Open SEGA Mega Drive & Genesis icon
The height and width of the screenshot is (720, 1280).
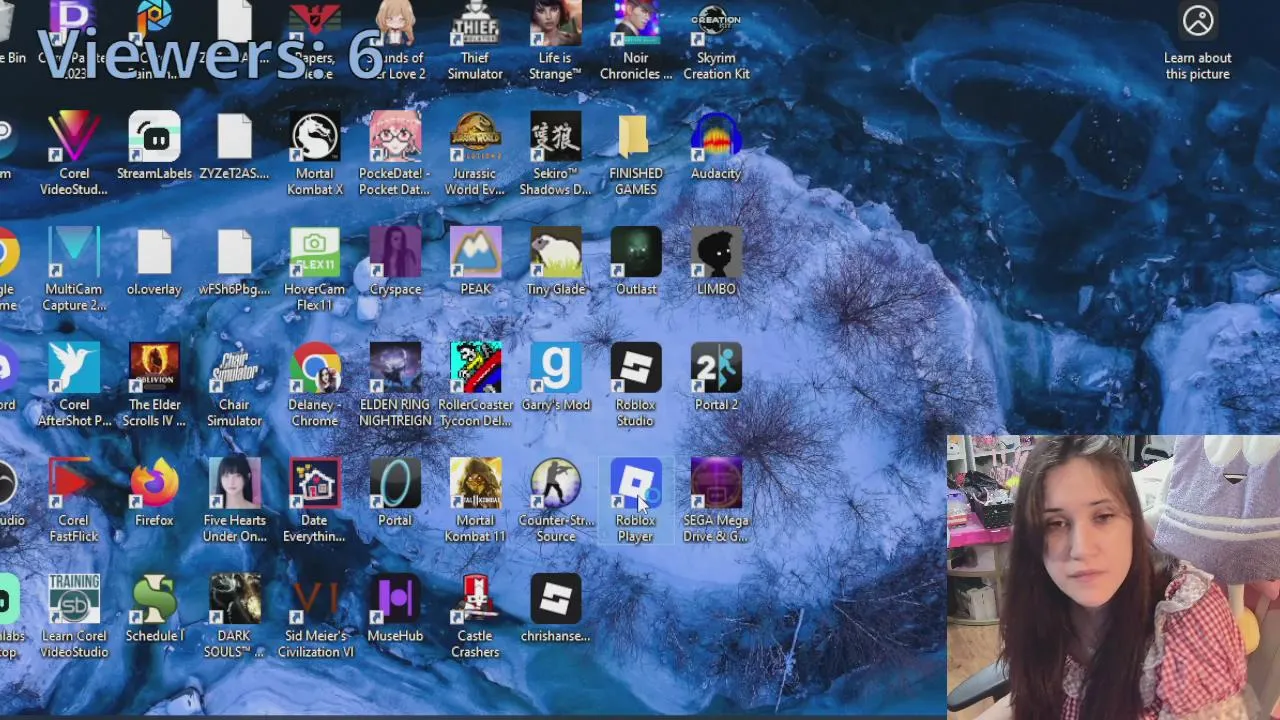click(716, 500)
